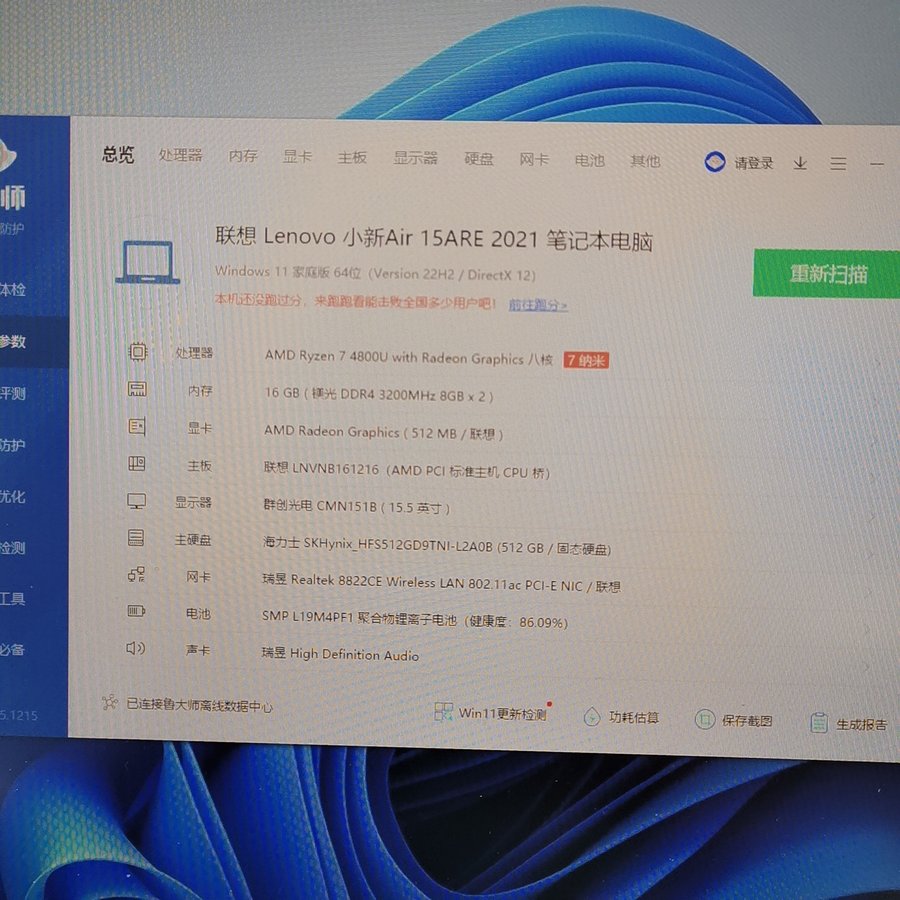Select 参数 in the left sidebar
Viewport: 900px width, 900px height.
click(13, 342)
